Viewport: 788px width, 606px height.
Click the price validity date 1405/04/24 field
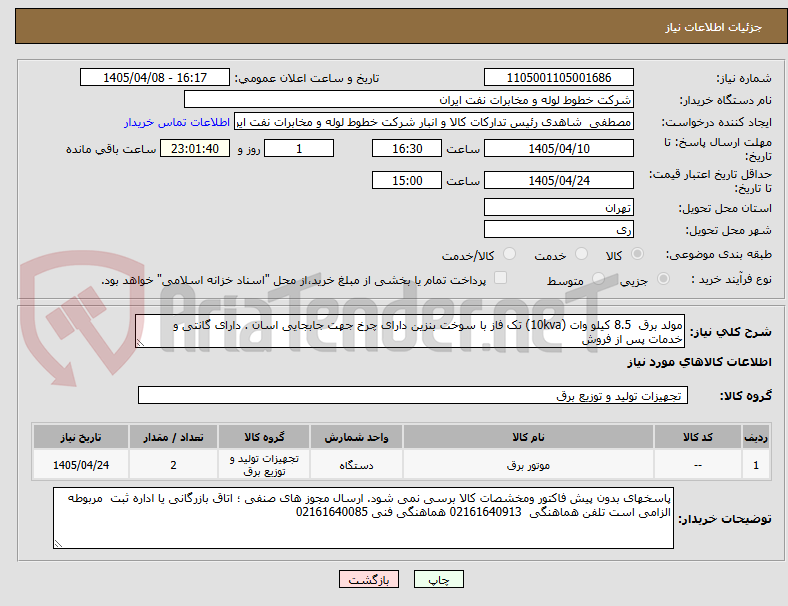558,180
